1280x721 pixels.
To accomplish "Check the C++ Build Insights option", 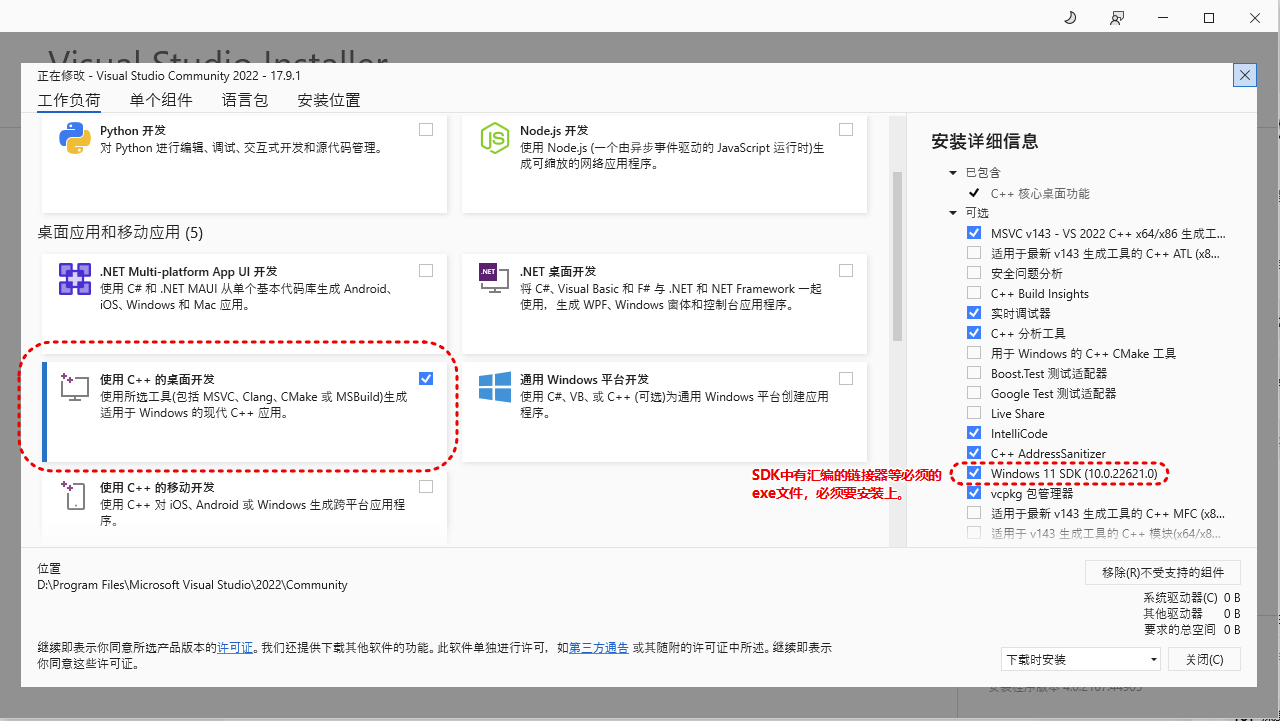I will tap(974, 293).
